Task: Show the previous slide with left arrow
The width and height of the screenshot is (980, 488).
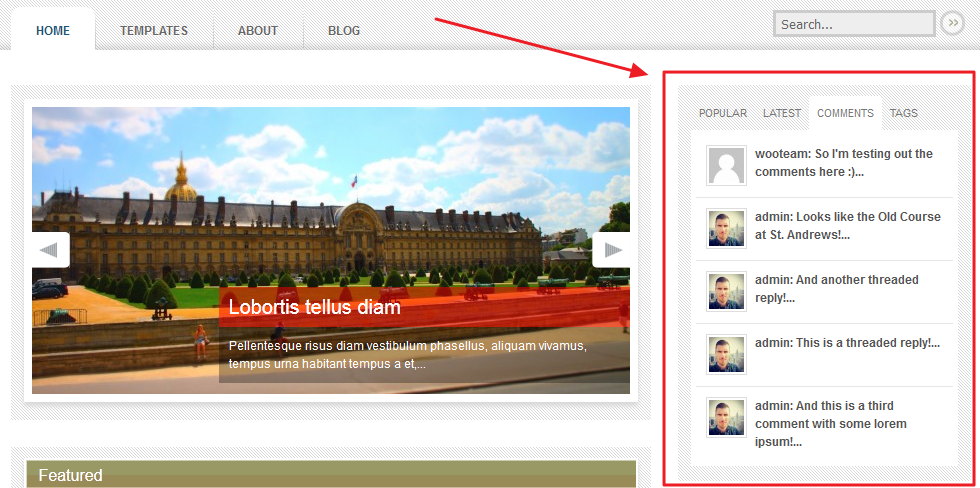Action: coord(51,250)
